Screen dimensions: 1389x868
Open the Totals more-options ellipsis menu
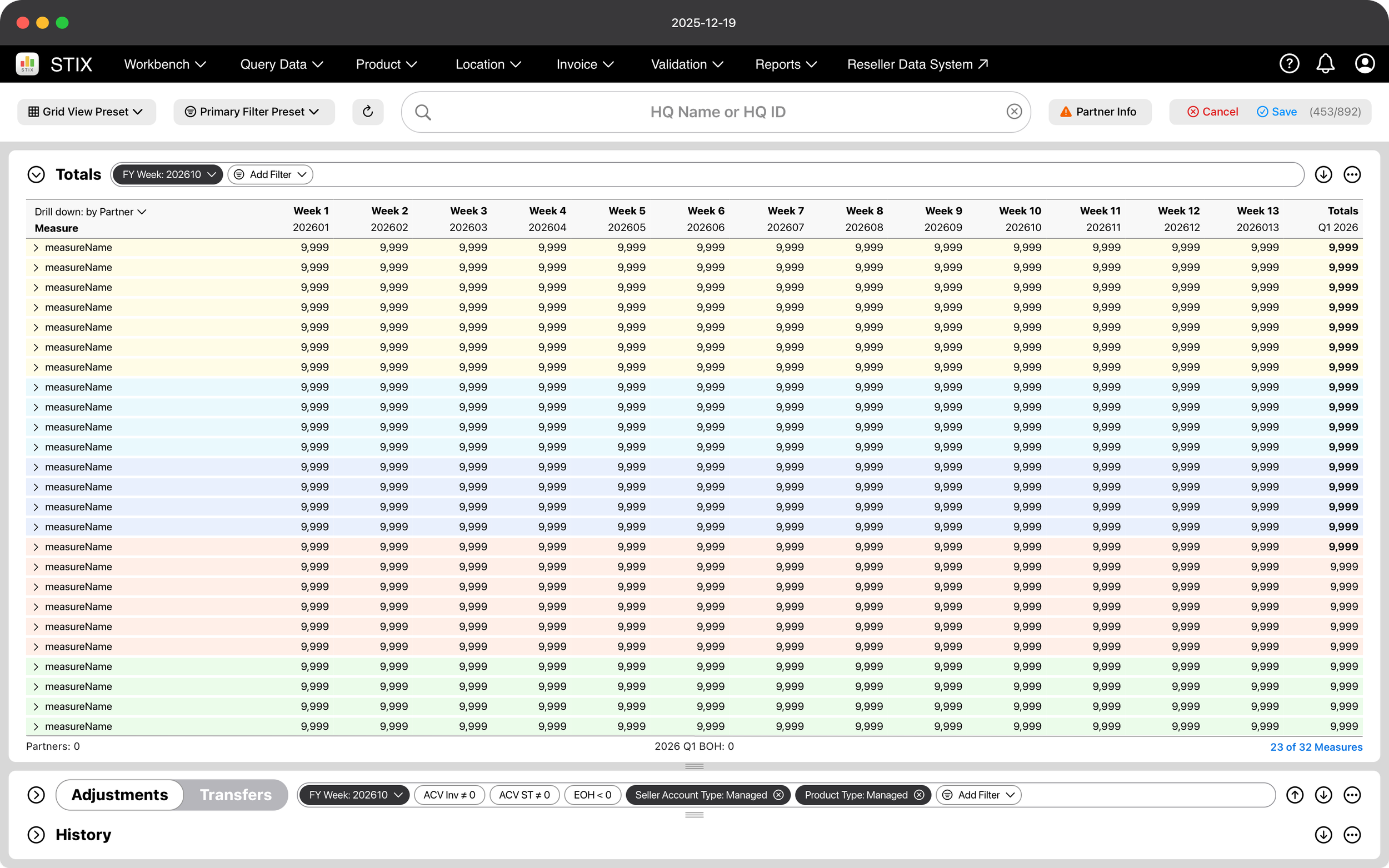(1352, 174)
